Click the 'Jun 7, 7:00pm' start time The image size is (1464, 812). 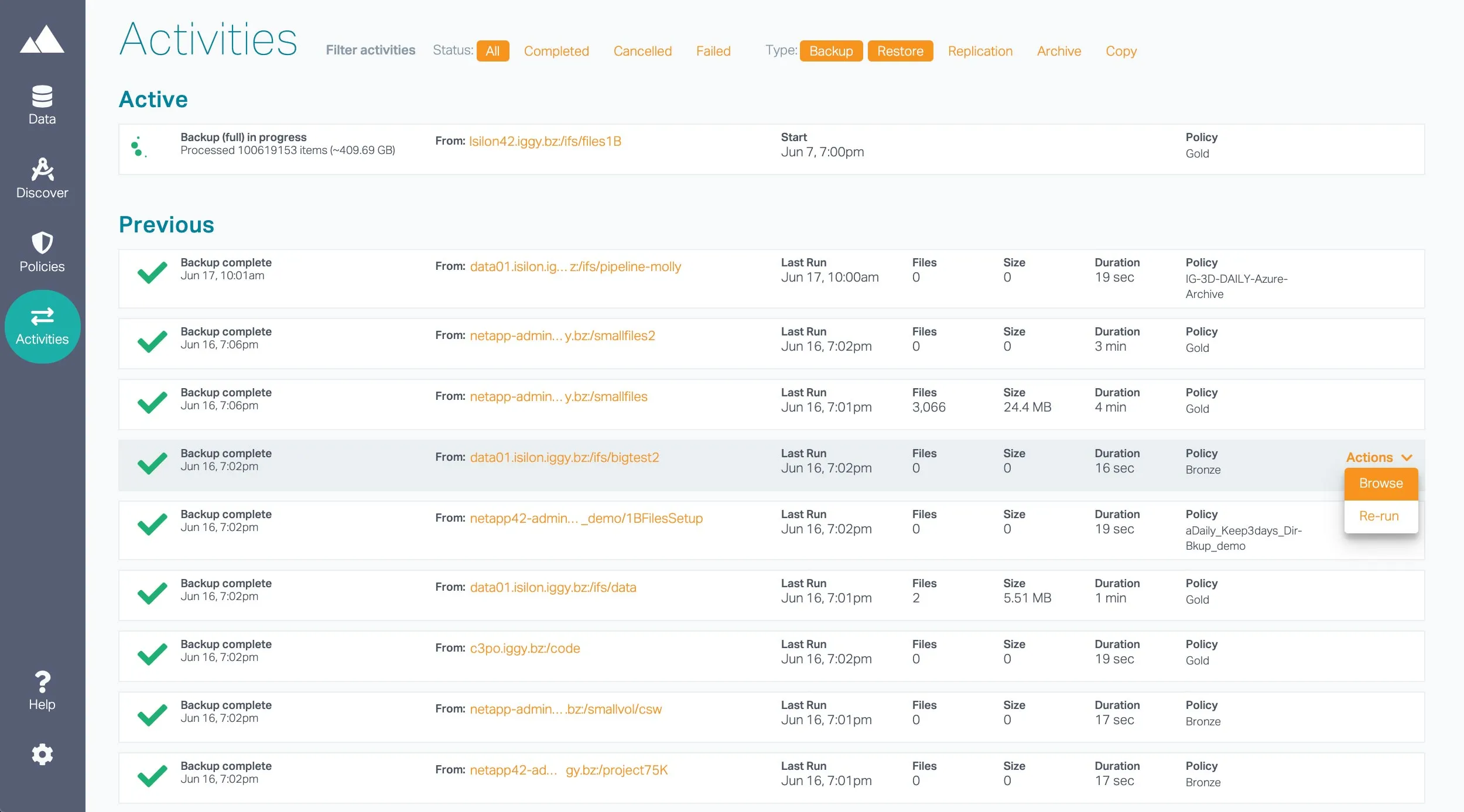822,152
